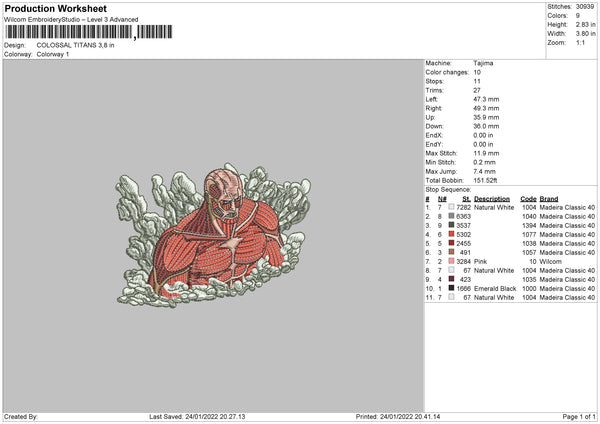Click the barcode under the worksheet title
Viewport: 600px width, 424px height.
tap(88, 32)
